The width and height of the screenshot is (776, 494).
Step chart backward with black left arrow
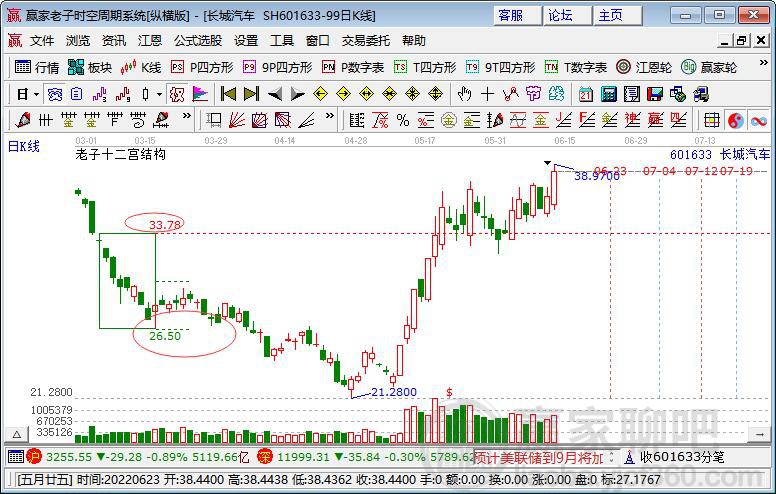tap(275, 94)
